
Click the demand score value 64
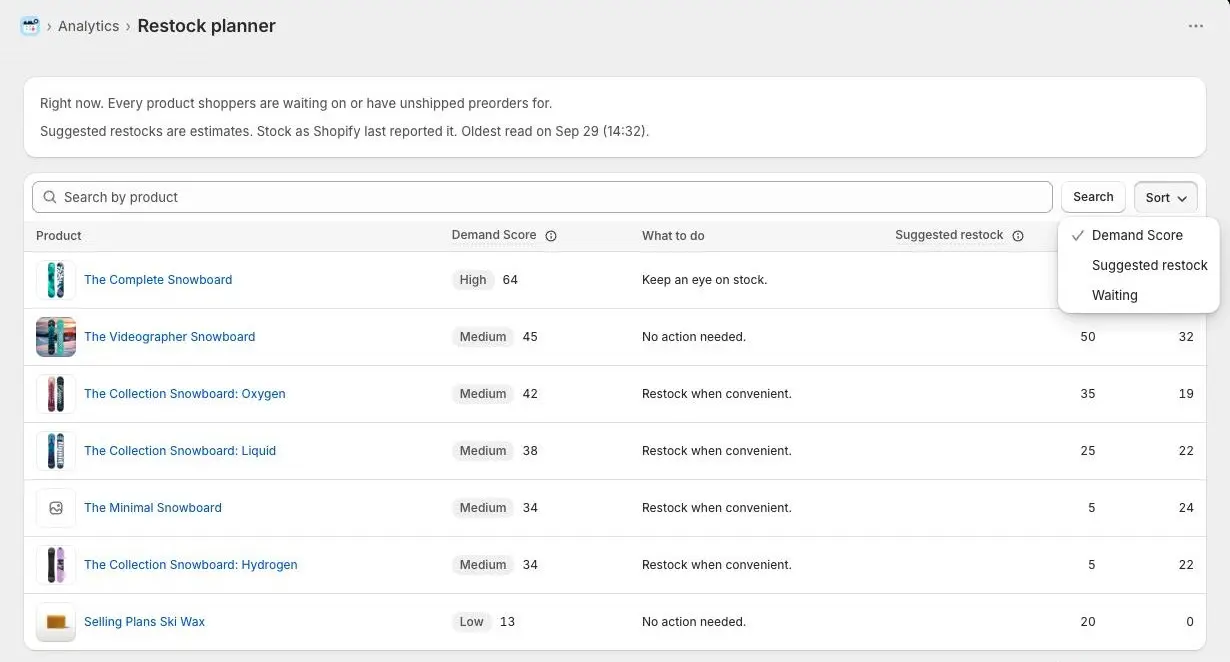510,280
